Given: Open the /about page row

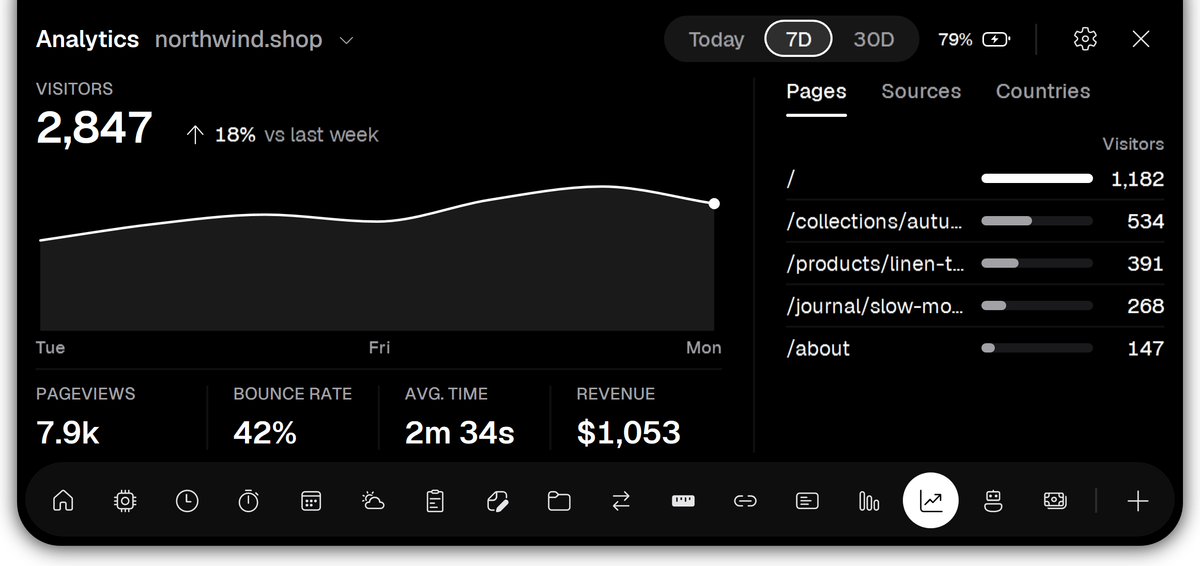Looking at the screenshot, I should (975, 348).
